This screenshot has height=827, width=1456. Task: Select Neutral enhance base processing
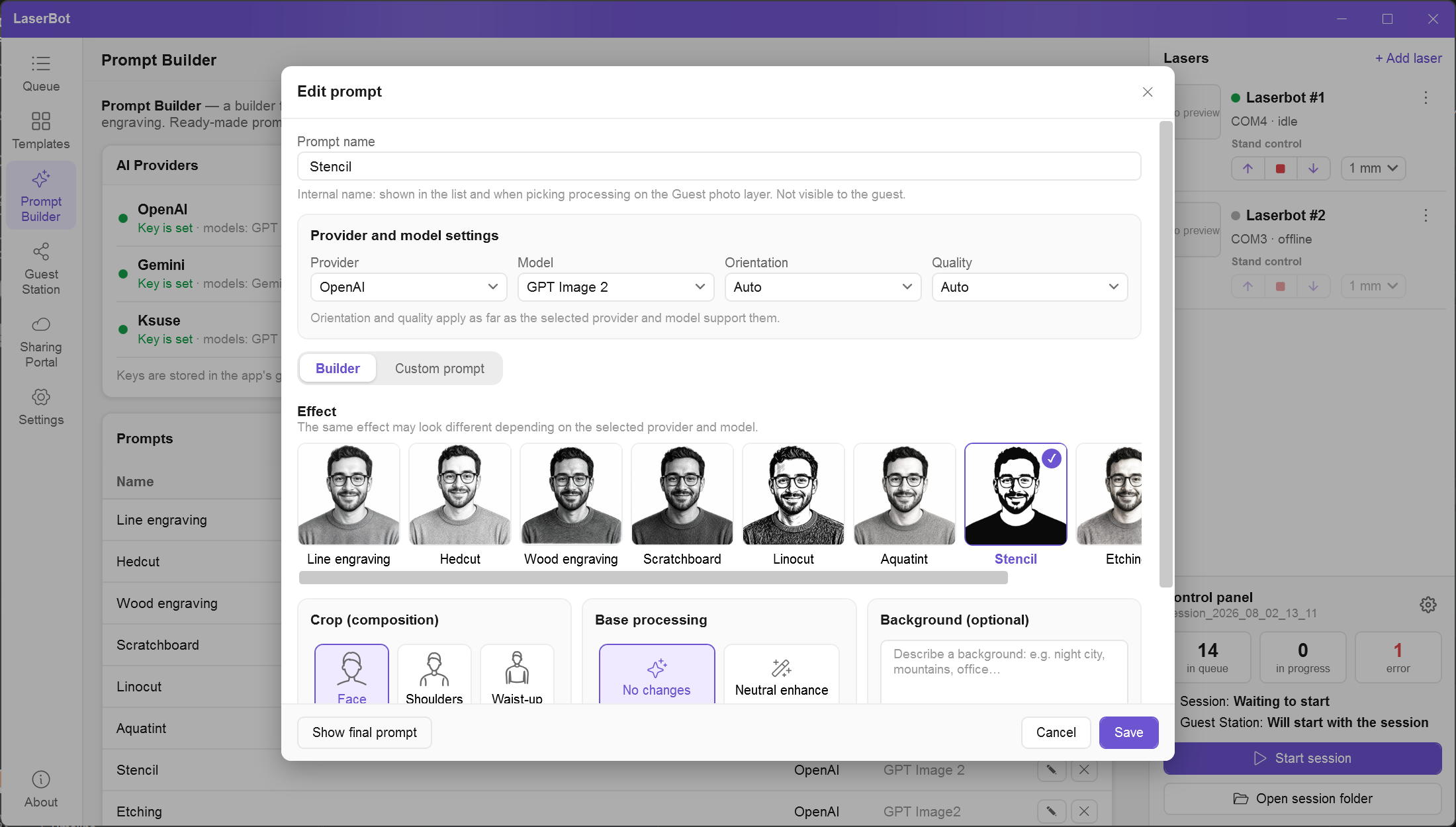pos(782,674)
